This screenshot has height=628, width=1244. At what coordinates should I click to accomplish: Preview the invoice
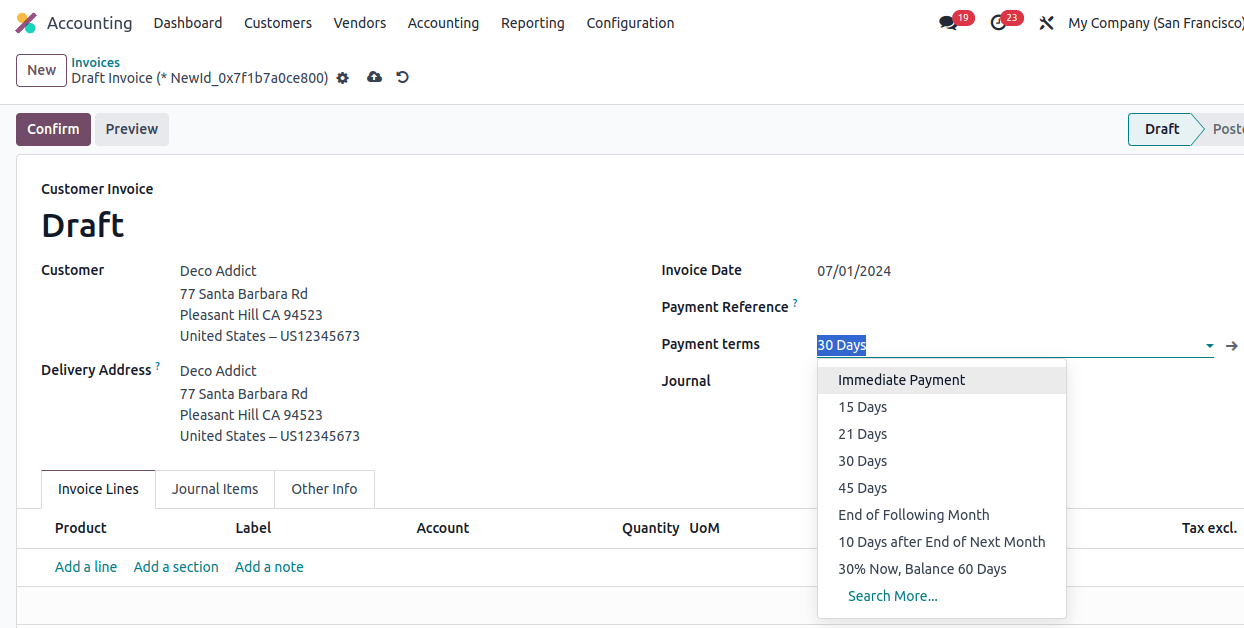pyautogui.click(x=132, y=129)
